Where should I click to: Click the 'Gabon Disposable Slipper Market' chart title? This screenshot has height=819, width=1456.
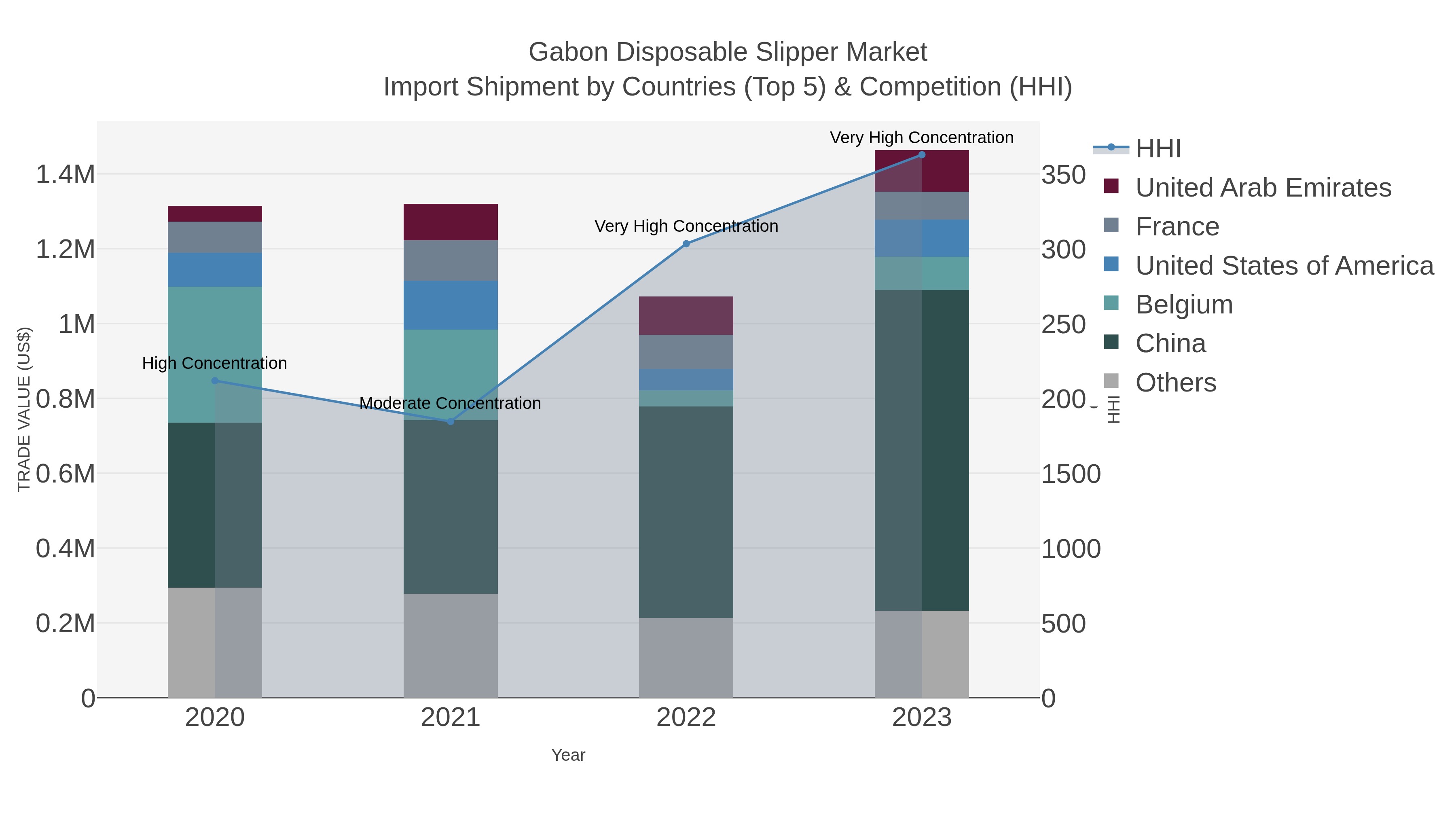[x=728, y=53]
